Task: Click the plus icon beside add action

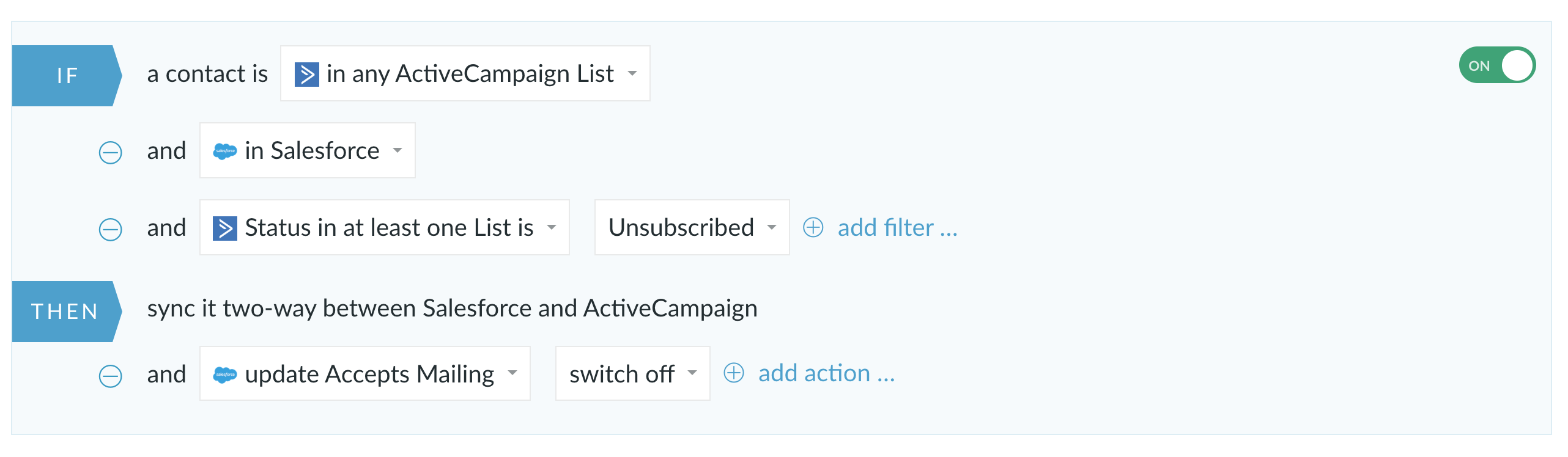Action: pyautogui.click(x=734, y=373)
